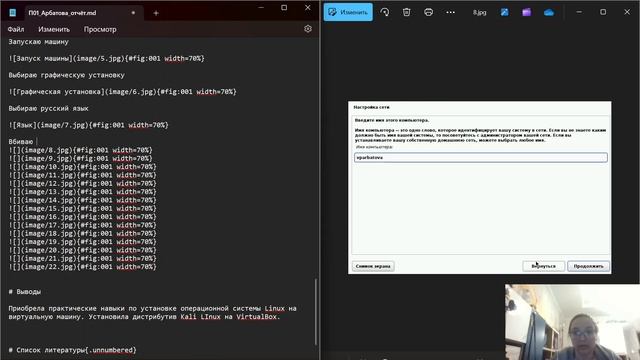Click the word VirtualBox in the conclusion
640x360 pixels.
(x=256, y=317)
